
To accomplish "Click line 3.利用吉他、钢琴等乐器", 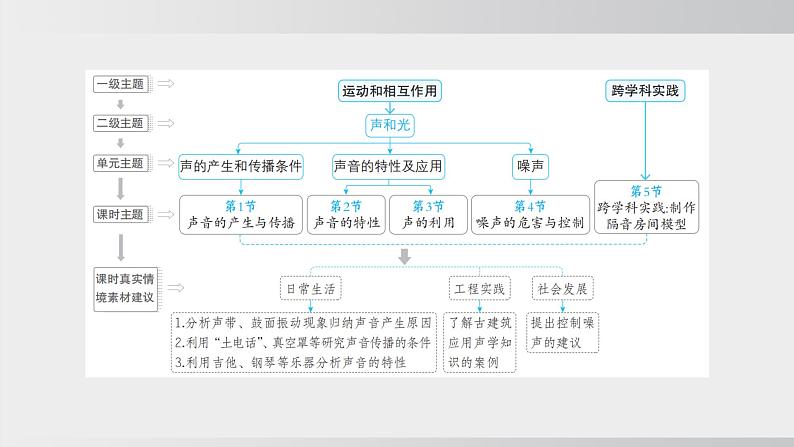I will pos(291,362).
